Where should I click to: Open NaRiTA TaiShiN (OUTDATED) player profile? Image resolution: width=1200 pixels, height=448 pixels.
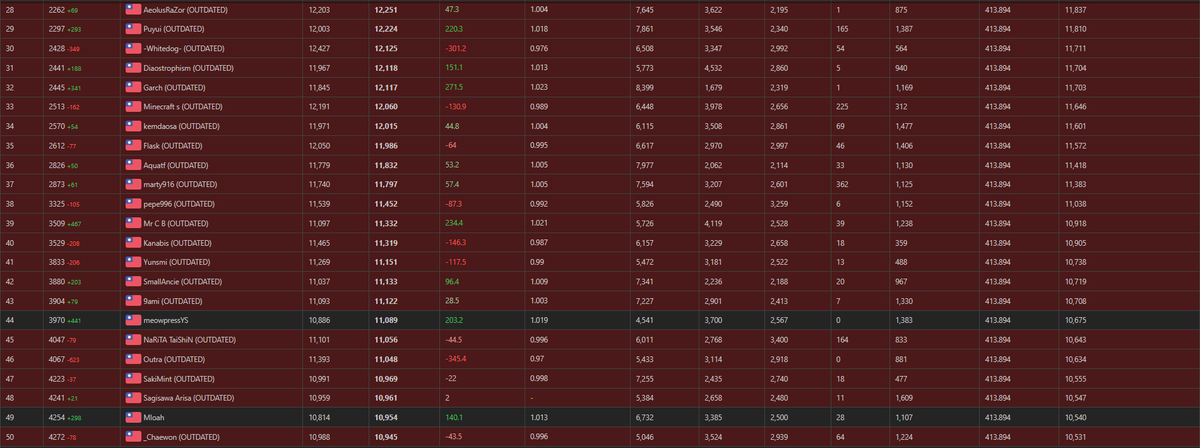pyautogui.click(x=190, y=340)
